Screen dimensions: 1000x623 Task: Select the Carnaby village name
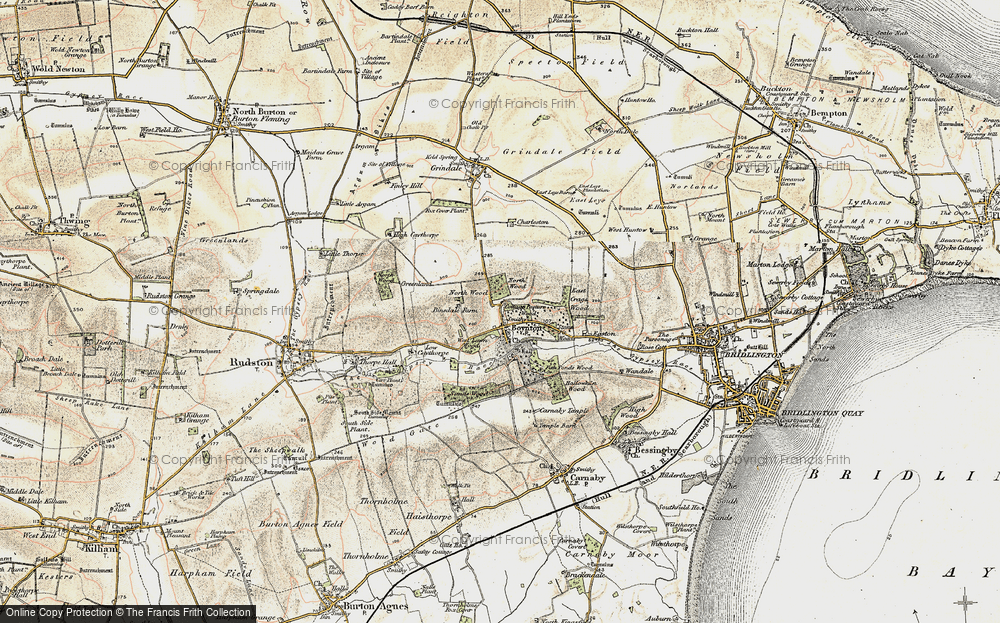point(587,478)
